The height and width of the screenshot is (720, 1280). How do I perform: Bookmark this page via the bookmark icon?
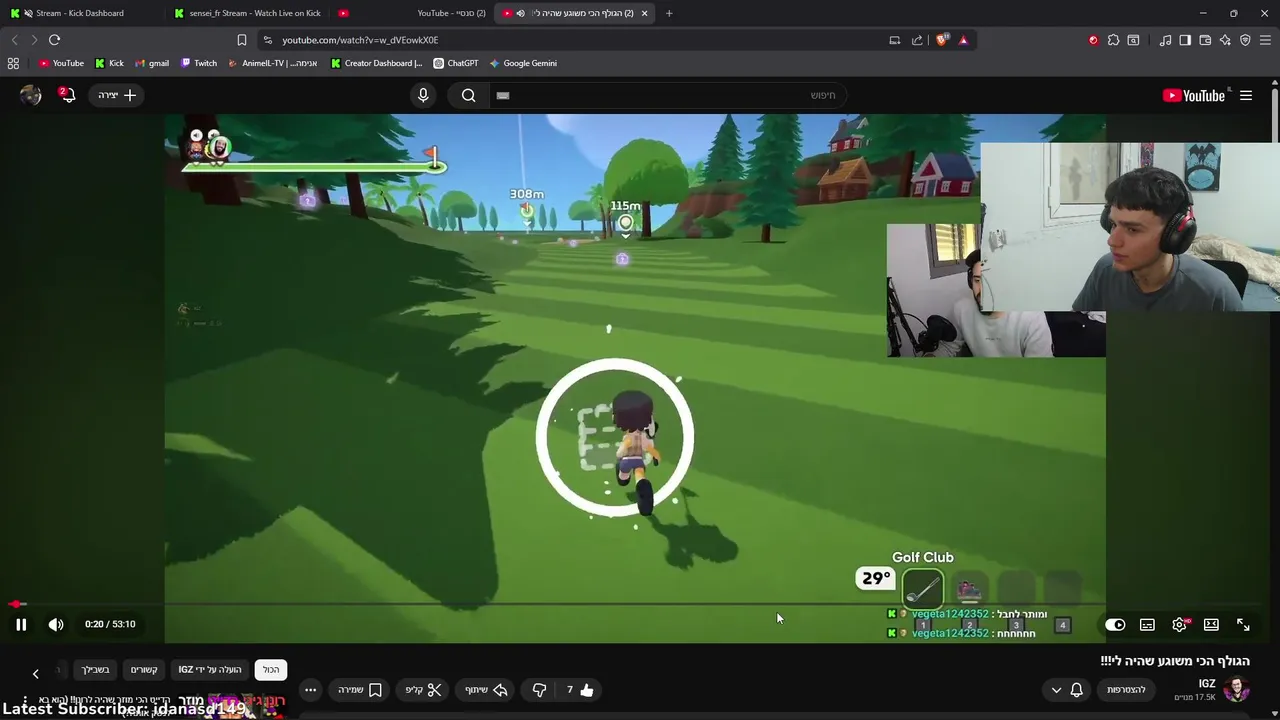(x=241, y=40)
